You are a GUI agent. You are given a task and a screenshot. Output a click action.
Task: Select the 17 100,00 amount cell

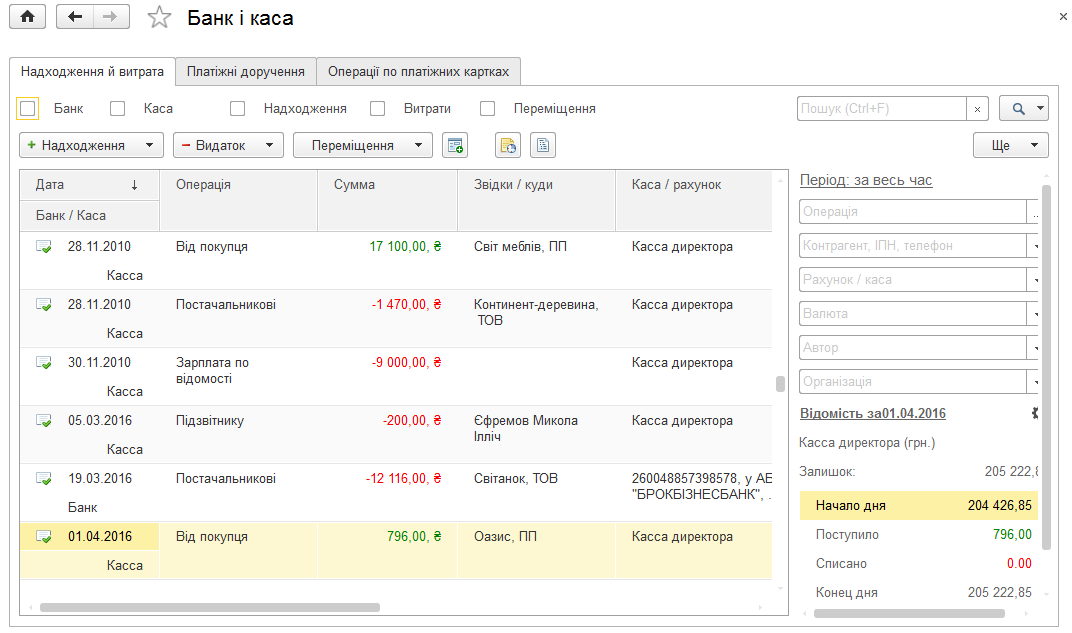click(388, 260)
